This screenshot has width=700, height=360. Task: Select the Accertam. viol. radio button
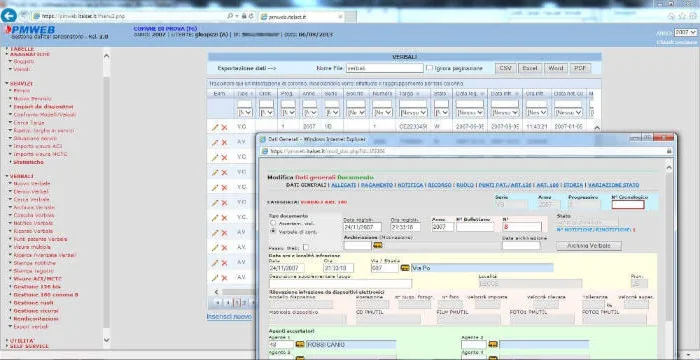(x=273, y=222)
